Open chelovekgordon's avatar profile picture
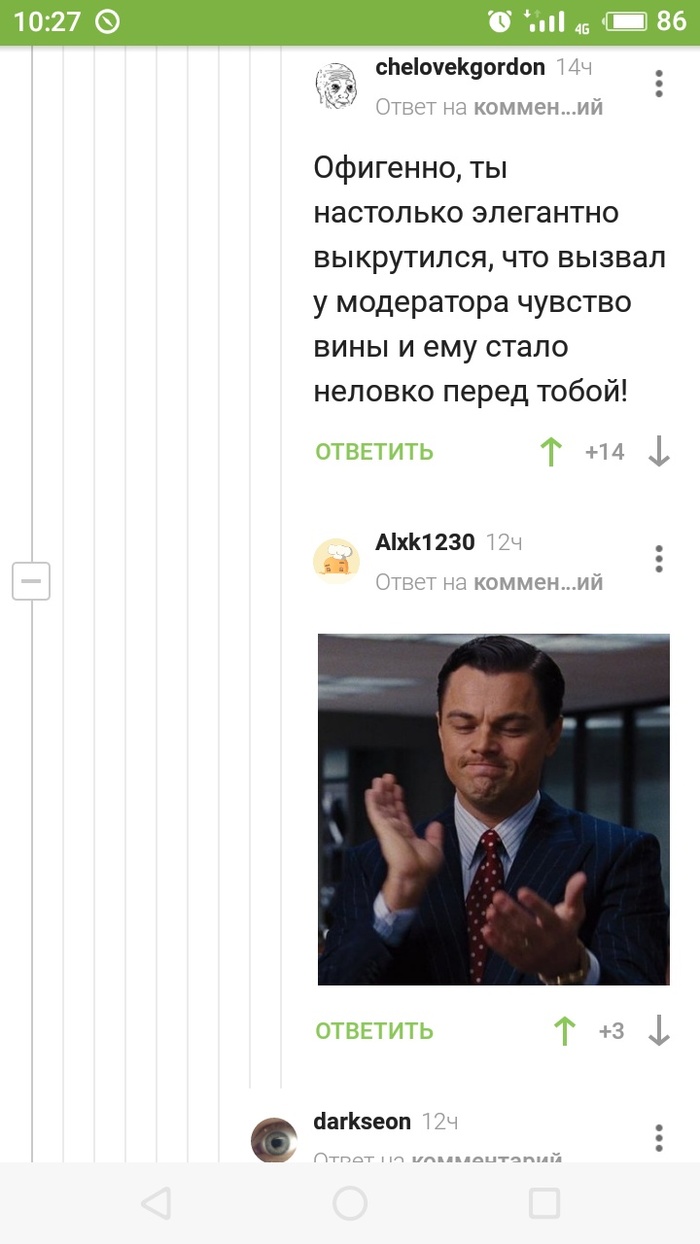700x1244 pixels. [x=337, y=85]
